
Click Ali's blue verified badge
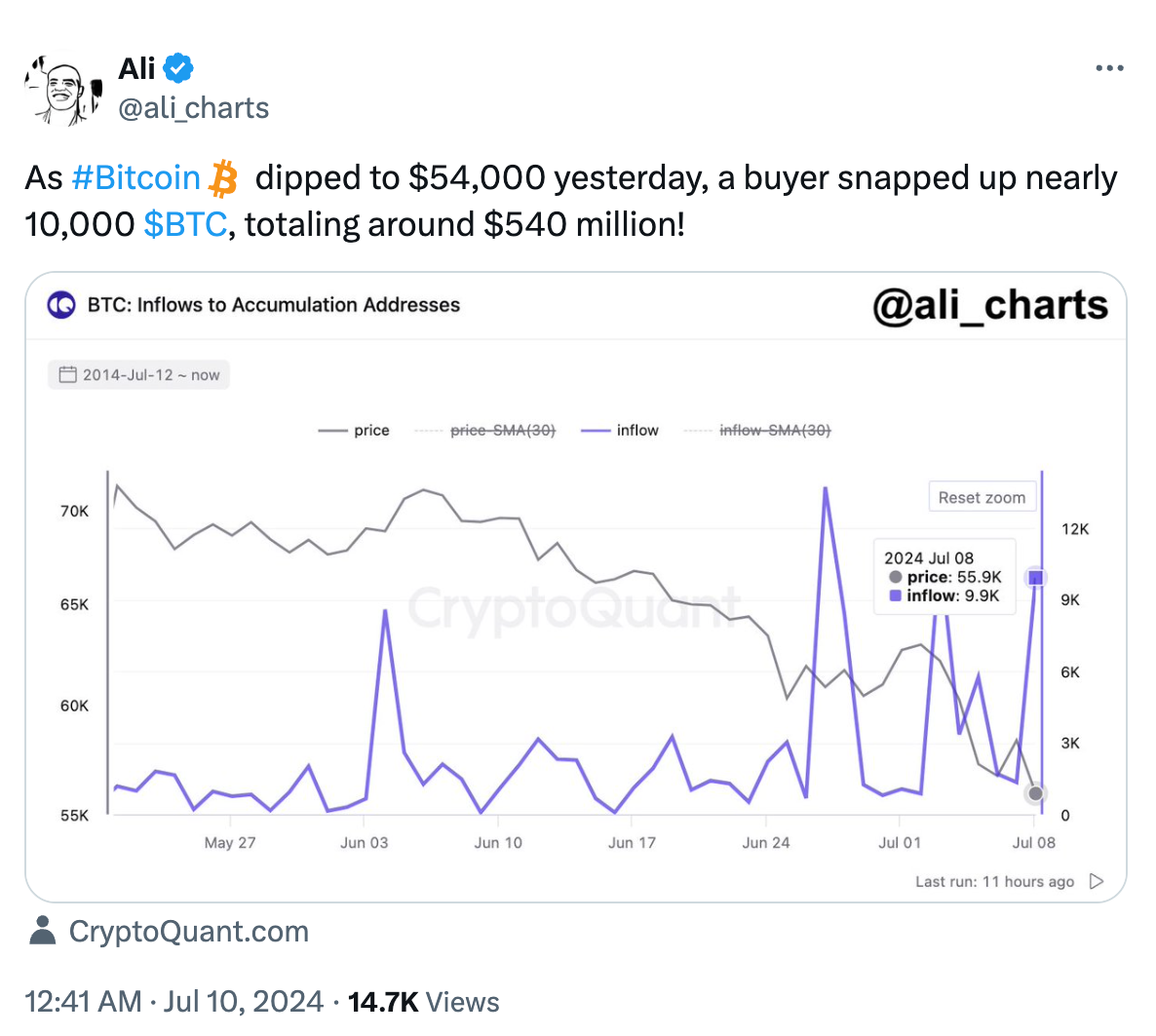tap(176, 67)
